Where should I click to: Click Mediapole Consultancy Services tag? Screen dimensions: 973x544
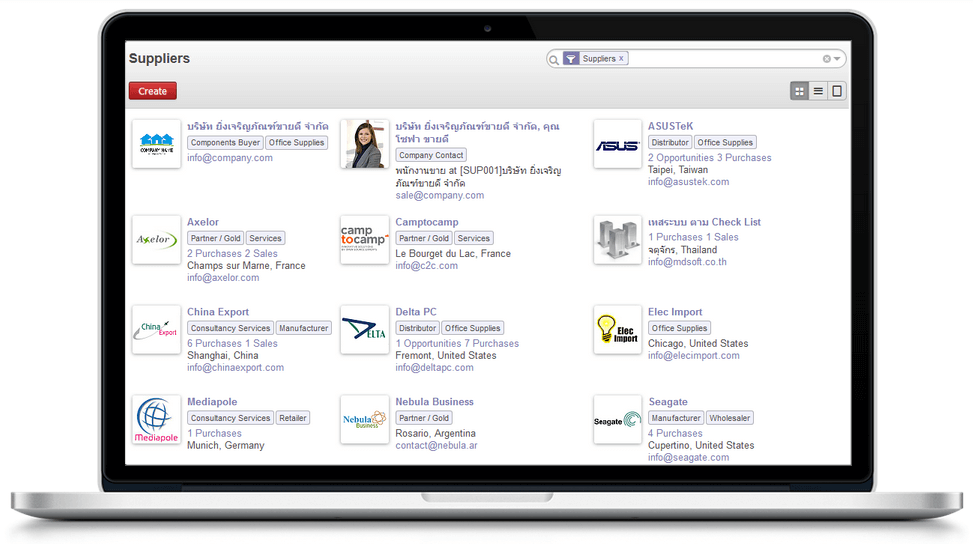[230, 418]
